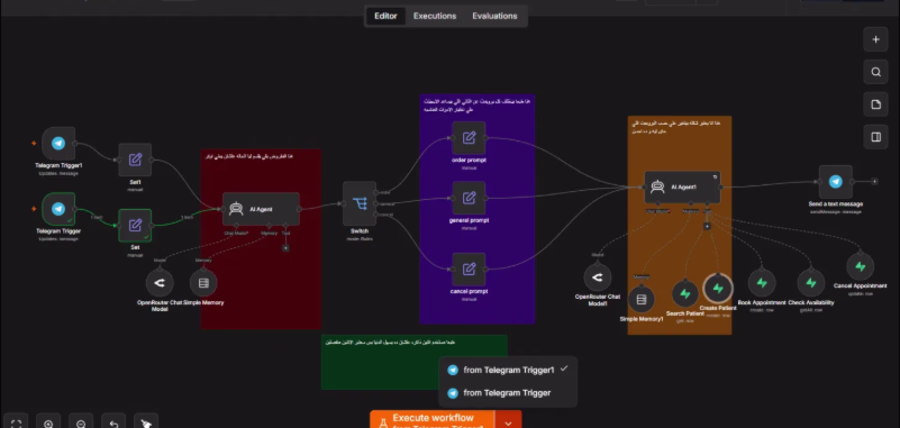Select the Switch node icon
900x428 pixels.
(x=359, y=204)
